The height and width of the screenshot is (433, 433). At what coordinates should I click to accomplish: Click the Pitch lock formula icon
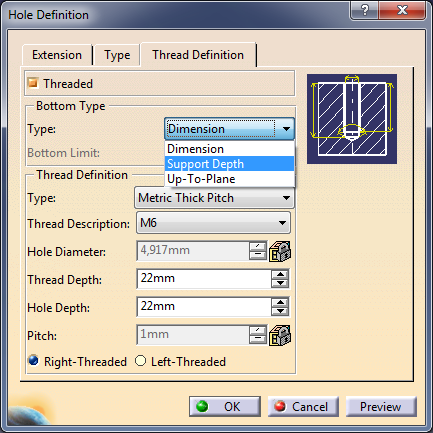[x=280, y=335]
